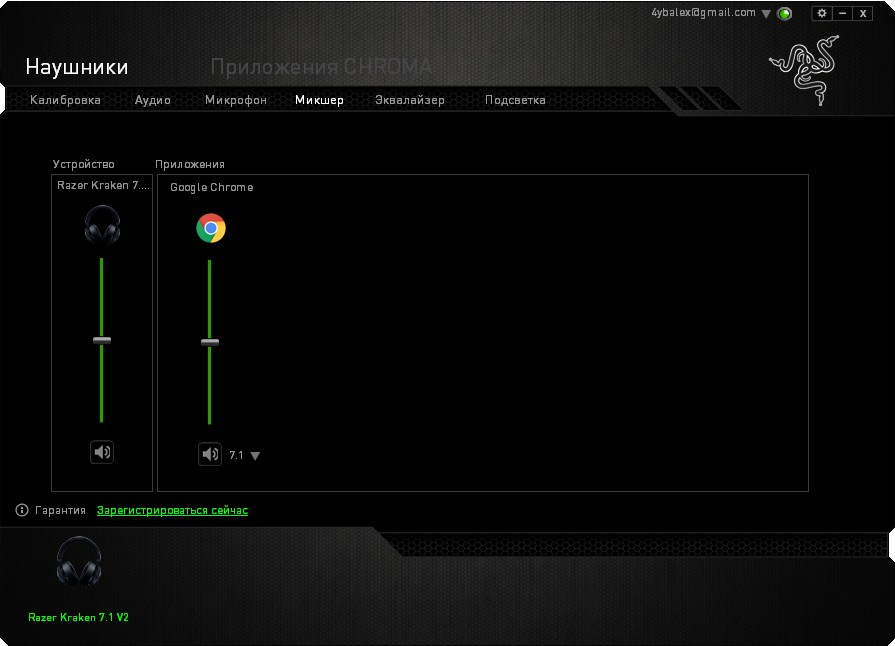This screenshot has height=646, width=895.
Task: Click the green online status indicator
Action: click(x=785, y=14)
